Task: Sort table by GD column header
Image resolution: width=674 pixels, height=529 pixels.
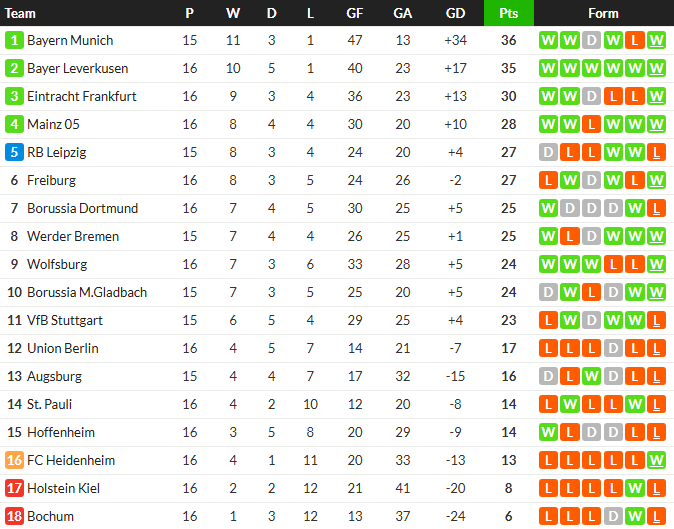Action: click(x=455, y=13)
